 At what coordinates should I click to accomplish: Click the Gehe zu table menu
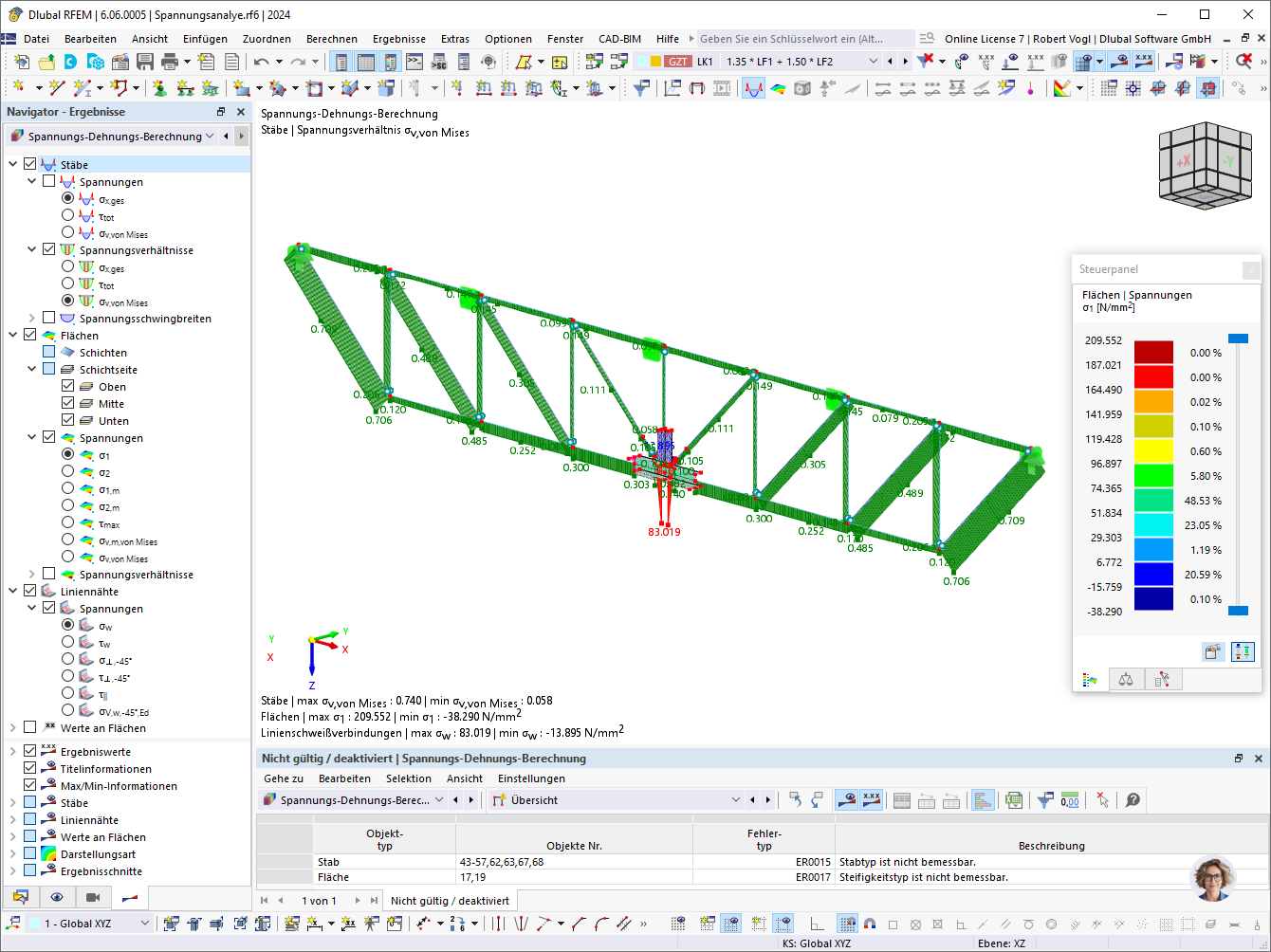point(284,778)
